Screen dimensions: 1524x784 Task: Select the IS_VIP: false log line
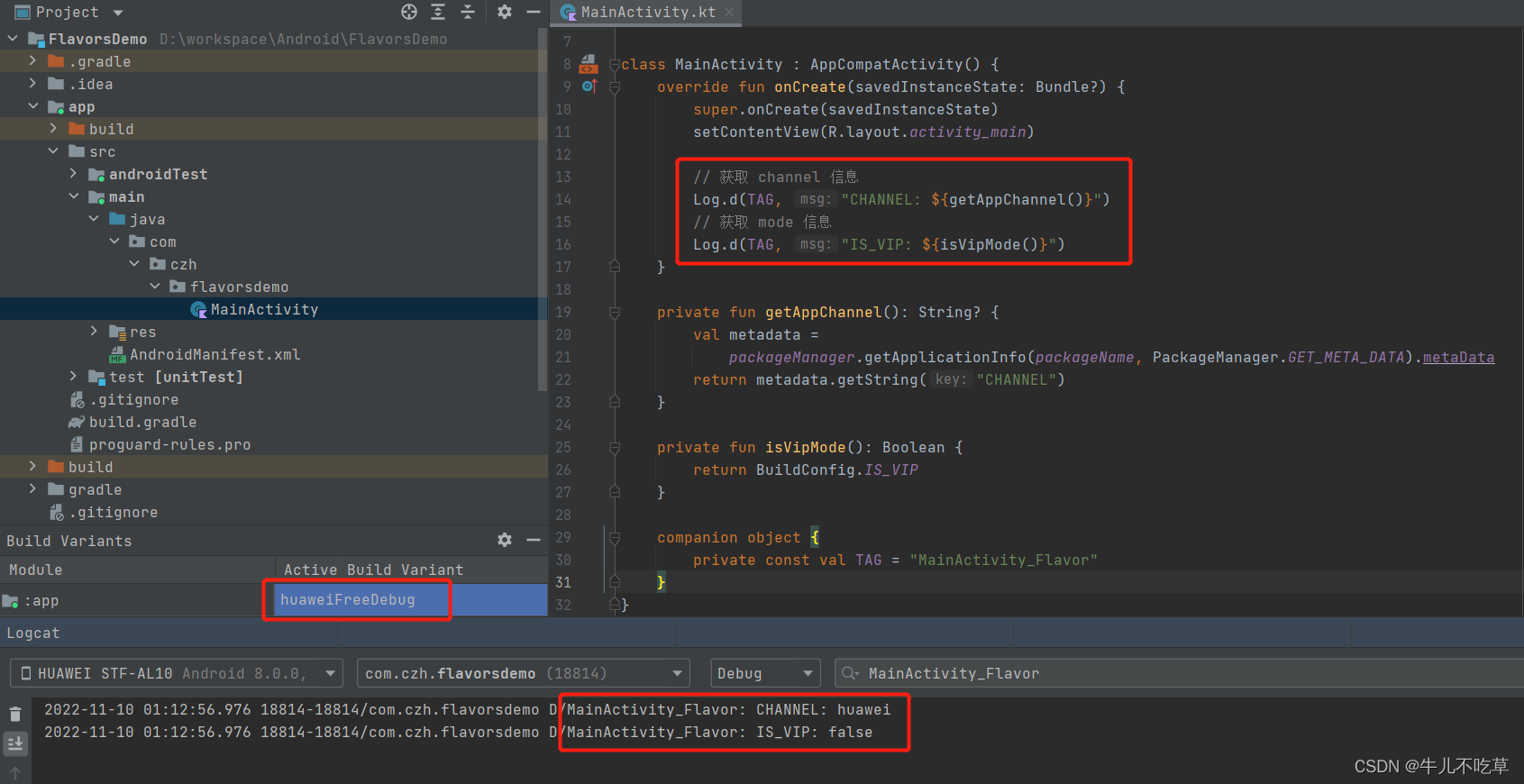tap(458, 732)
